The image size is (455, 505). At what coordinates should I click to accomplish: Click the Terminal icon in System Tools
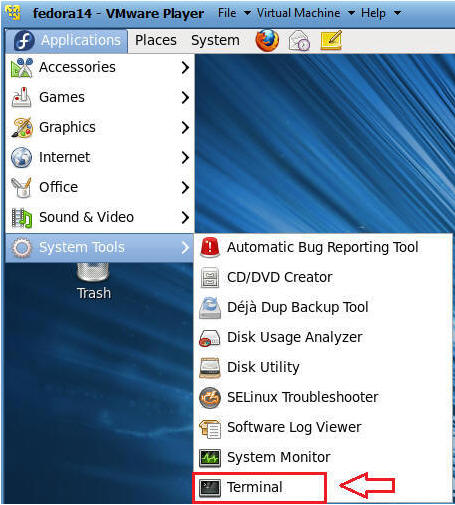pos(210,487)
